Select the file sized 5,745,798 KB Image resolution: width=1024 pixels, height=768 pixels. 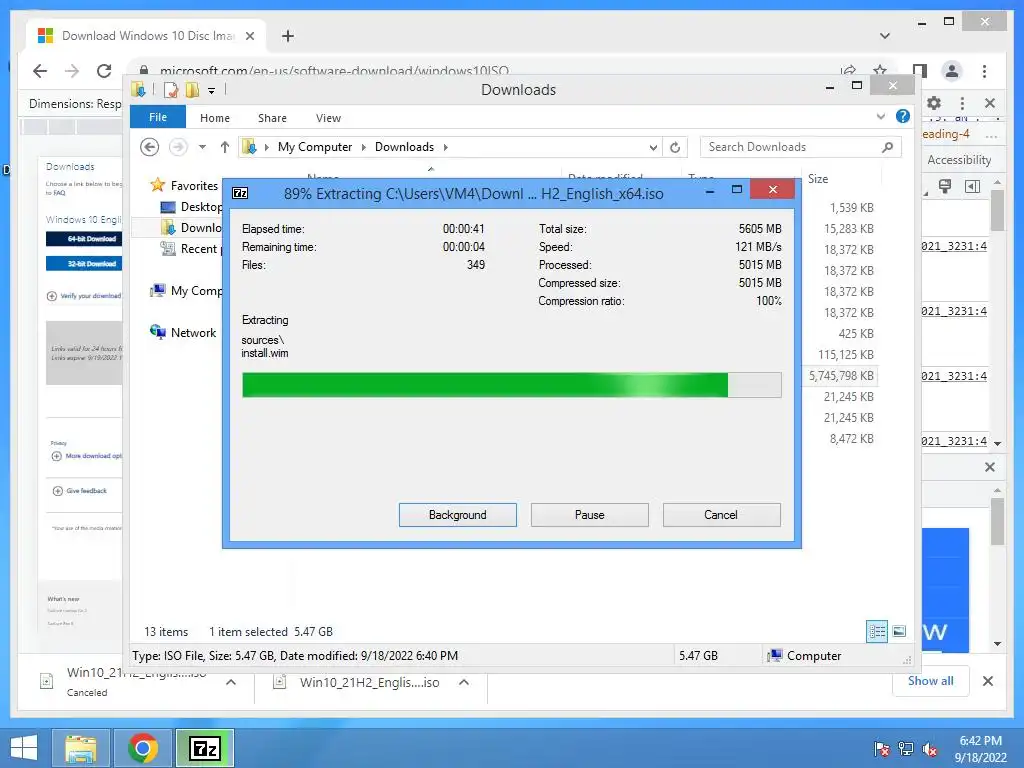point(841,376)
